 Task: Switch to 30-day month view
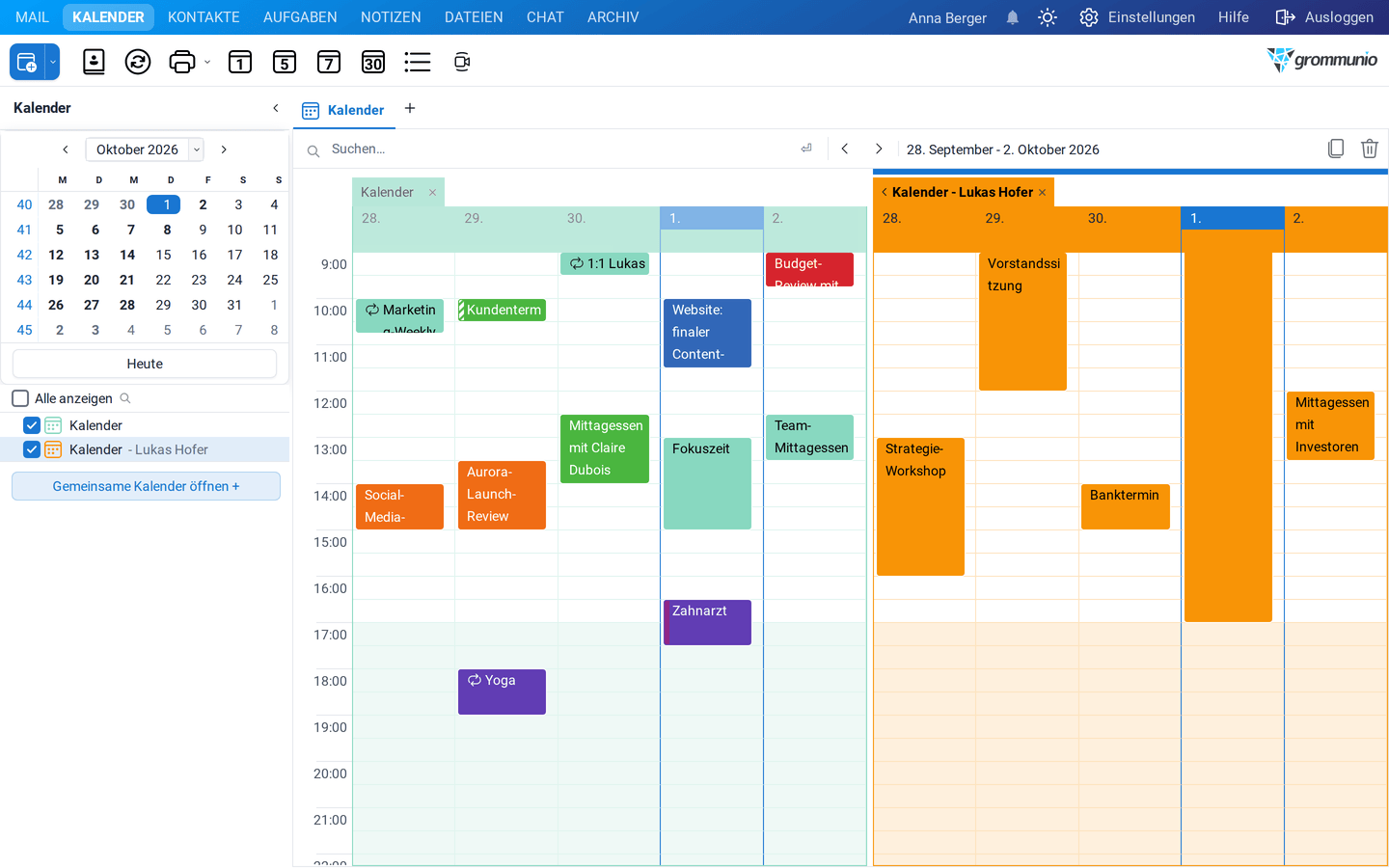click(373, 63)
